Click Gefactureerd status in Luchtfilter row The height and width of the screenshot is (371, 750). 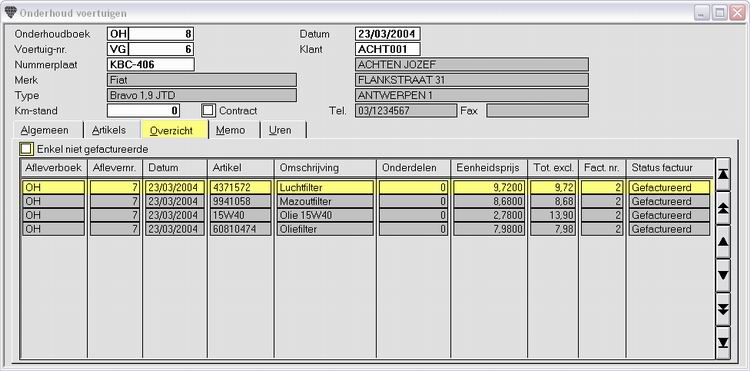(x=669, y=187)
